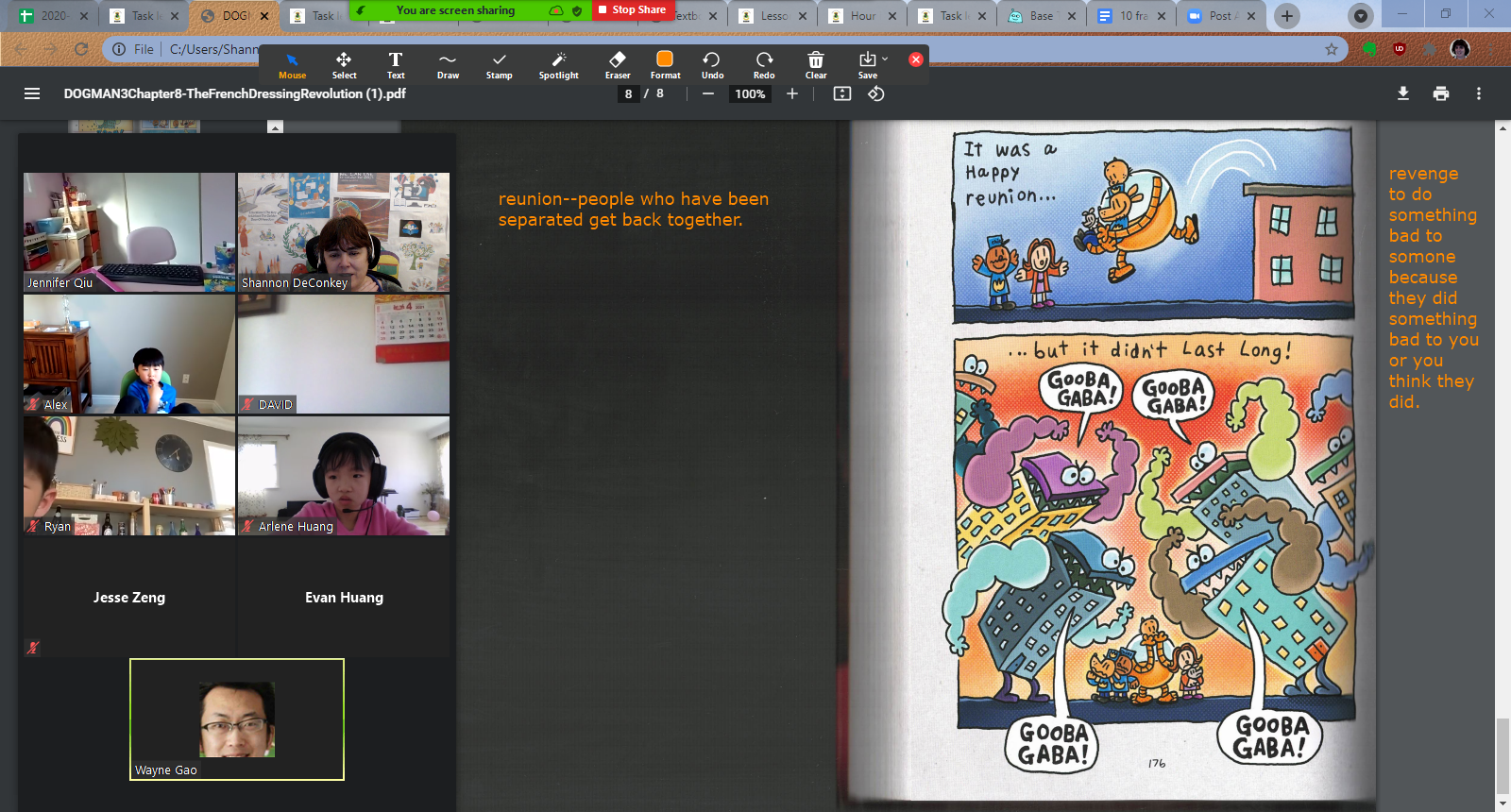Open the Chrome profile avatar
Viewport: 1511px width, 812px height.
[1460, 49]
